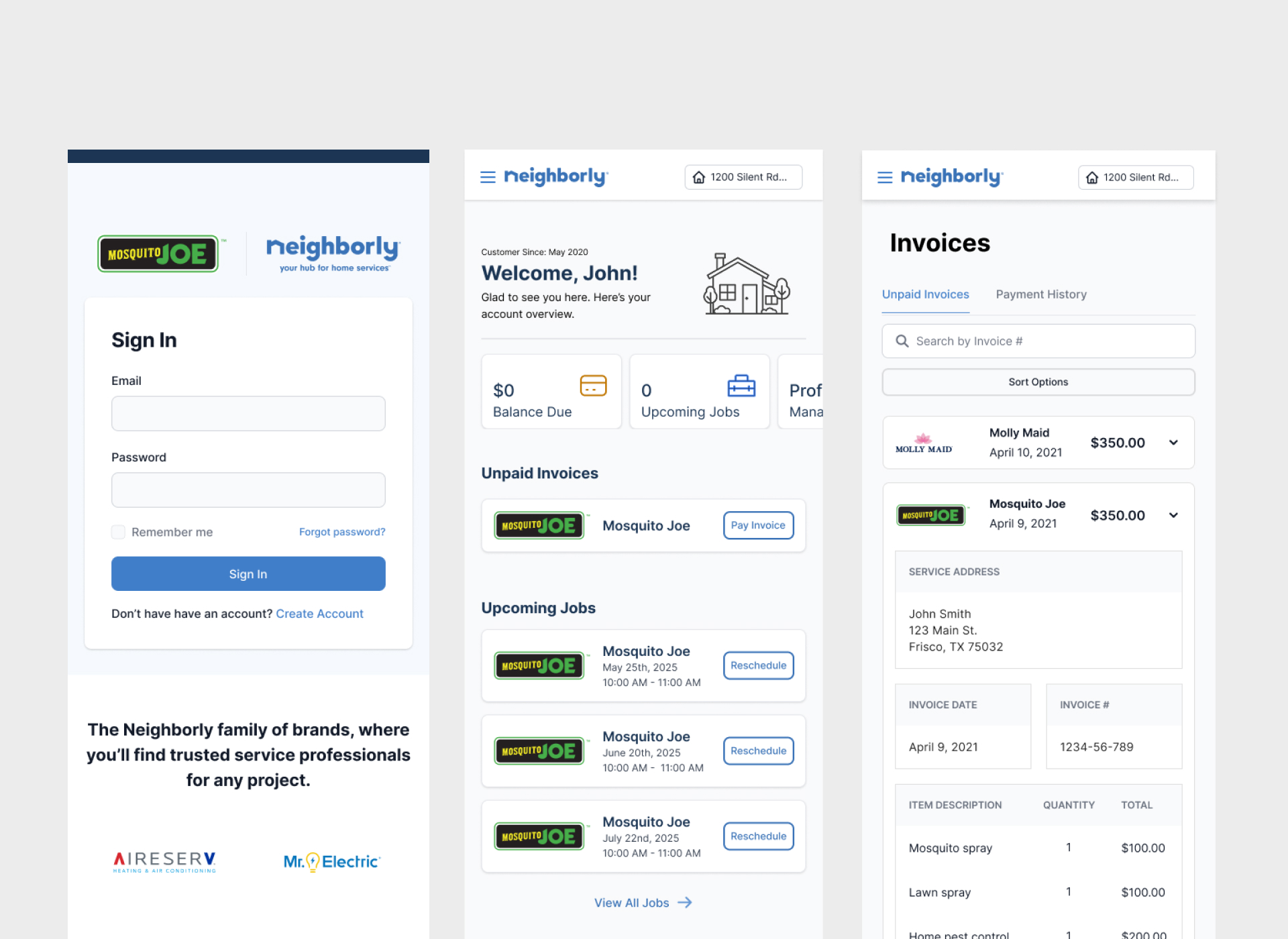Open hamburger menu on dashboard screen
The width and height of the screenshot is (1288, 939).
coord(488,177)
